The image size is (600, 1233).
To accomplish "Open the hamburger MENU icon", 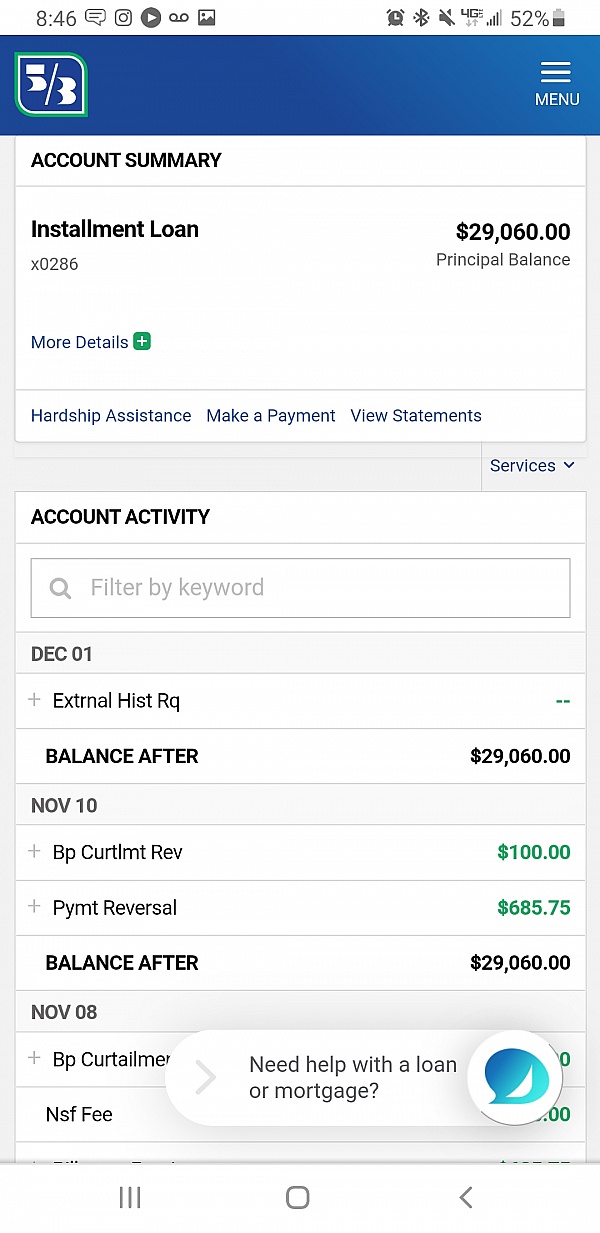I will pyautogui.click(x=556, y=84).
